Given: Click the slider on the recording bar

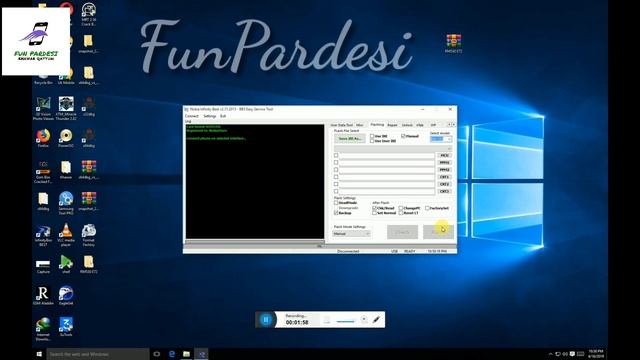Looking at the screenshot, I should (346, 321).
